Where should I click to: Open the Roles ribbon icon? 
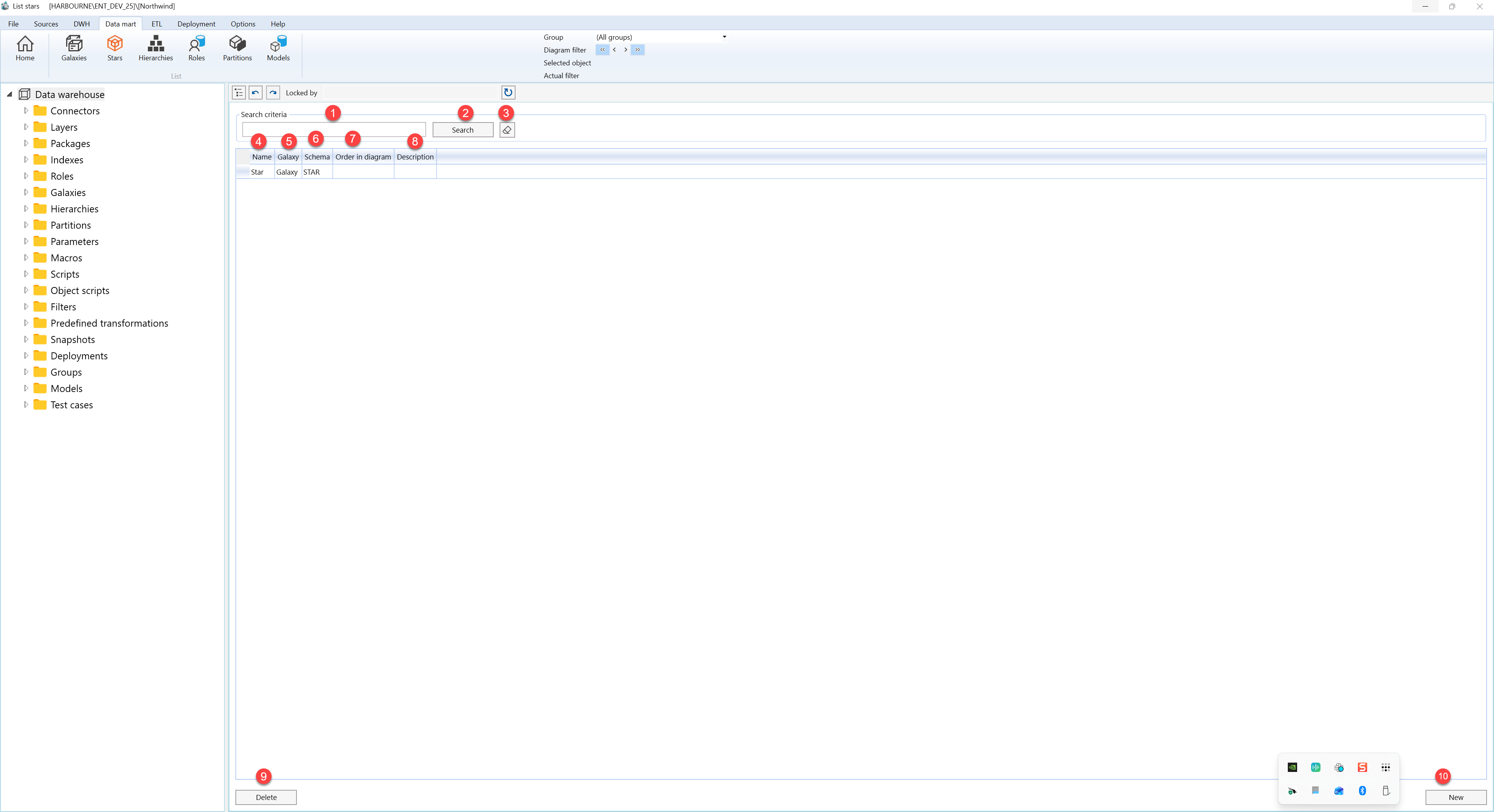click(x=196, y=48)
